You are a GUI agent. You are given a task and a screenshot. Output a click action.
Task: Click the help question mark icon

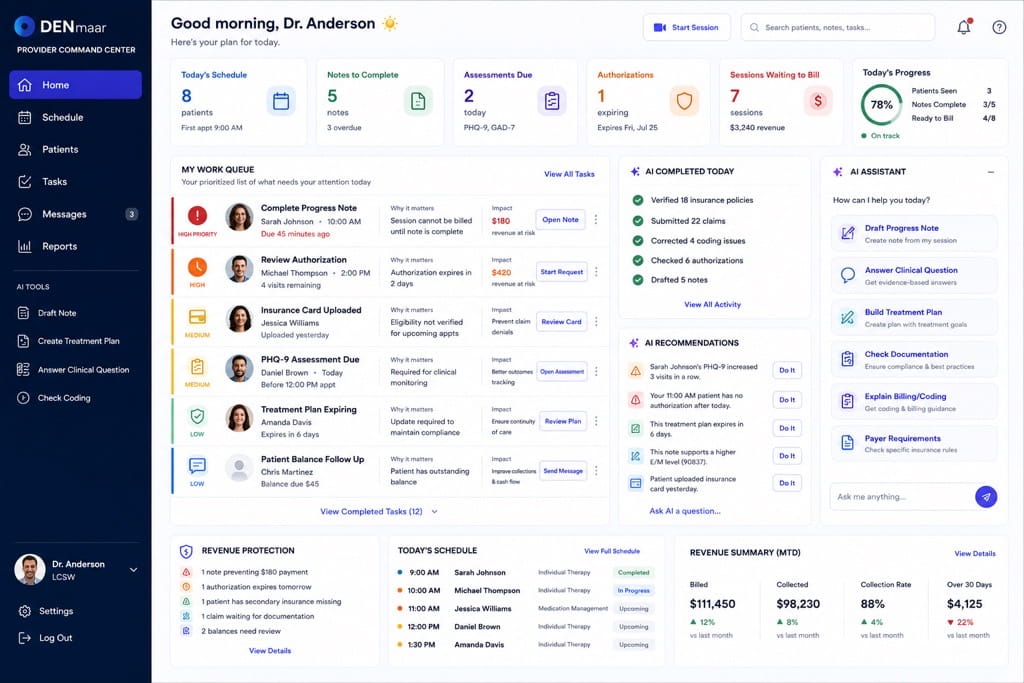coord(999,27)
